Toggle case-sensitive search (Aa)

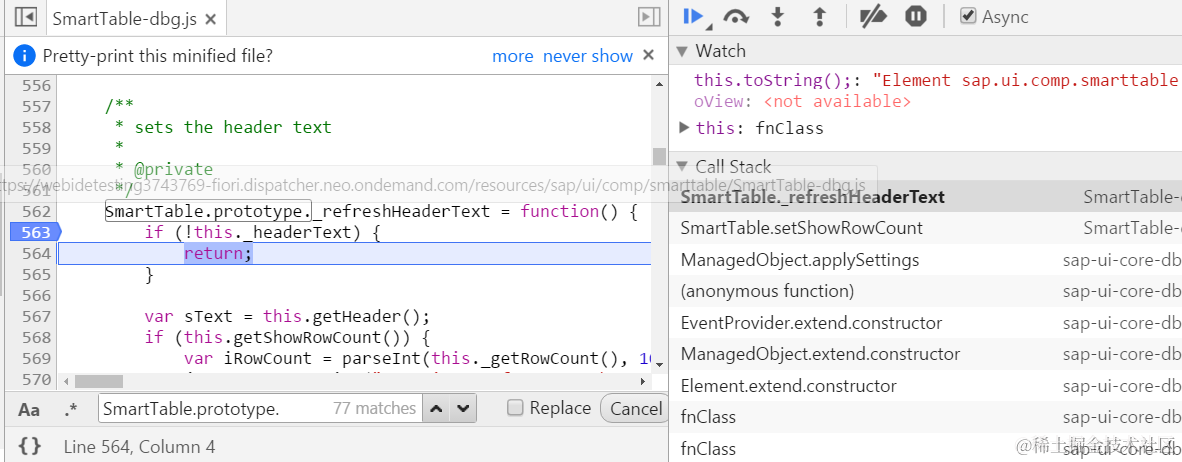point(29,409)
